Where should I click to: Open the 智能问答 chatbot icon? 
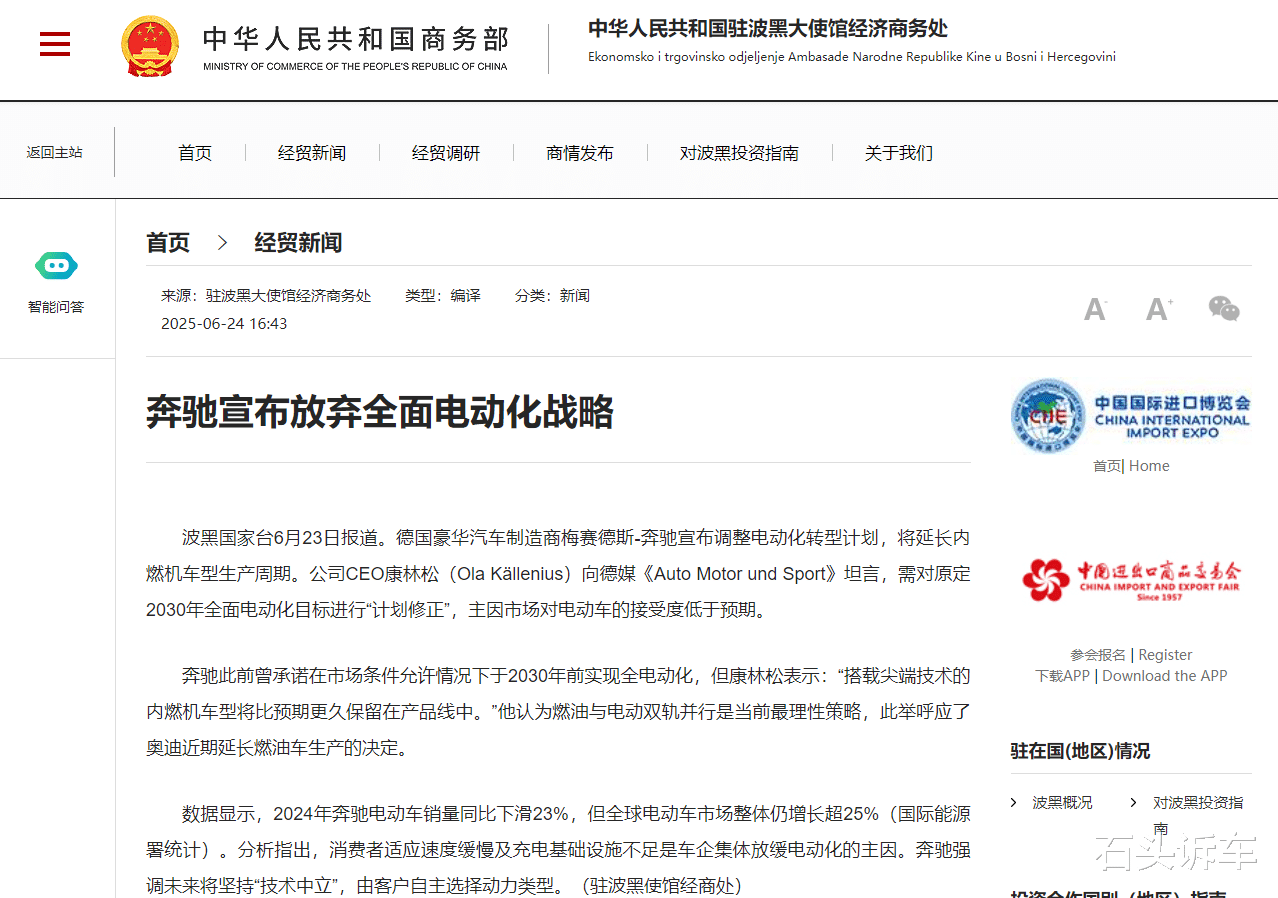pos(56,266)
